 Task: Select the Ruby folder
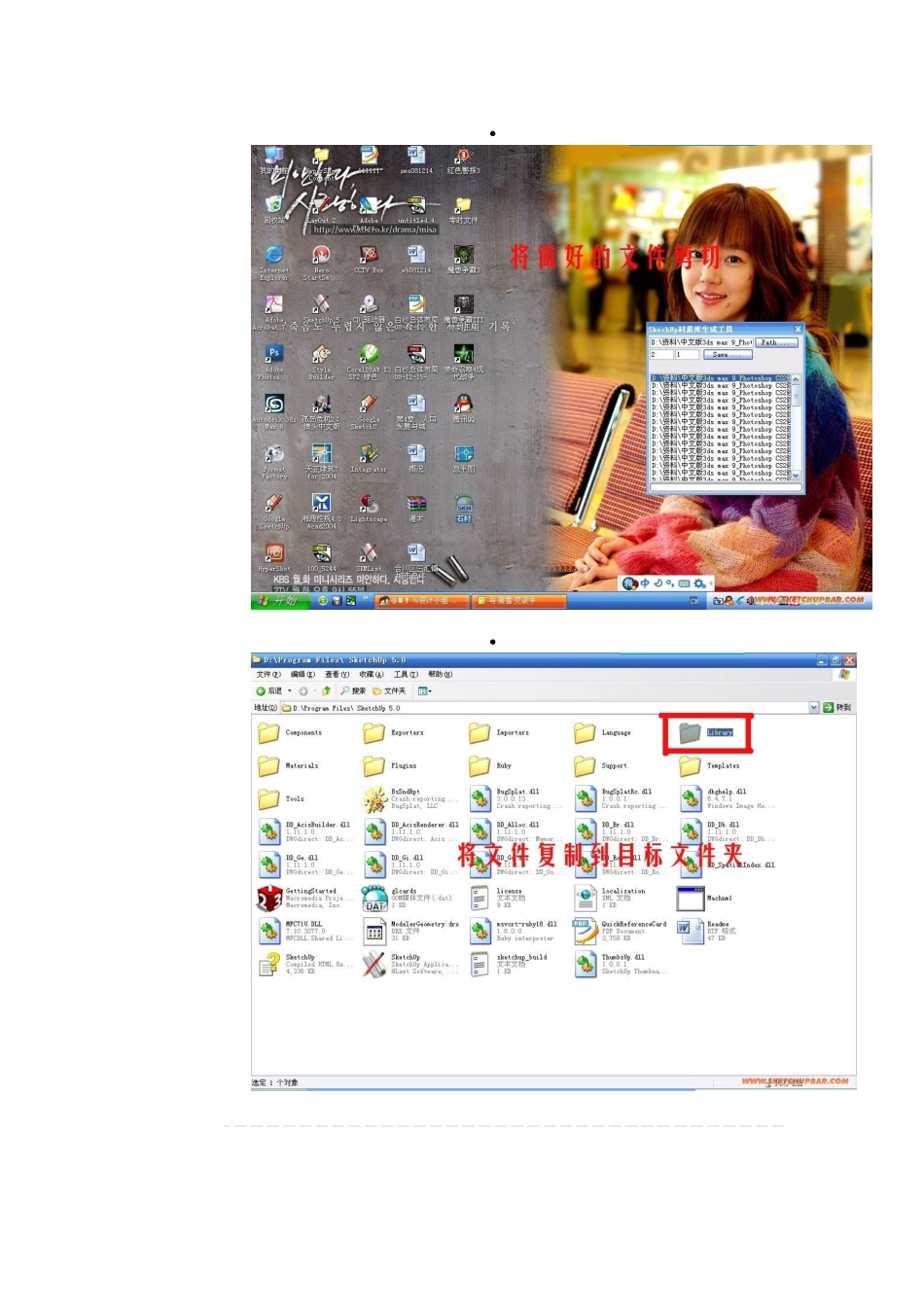pyautogui.click(x=491, y=766)
